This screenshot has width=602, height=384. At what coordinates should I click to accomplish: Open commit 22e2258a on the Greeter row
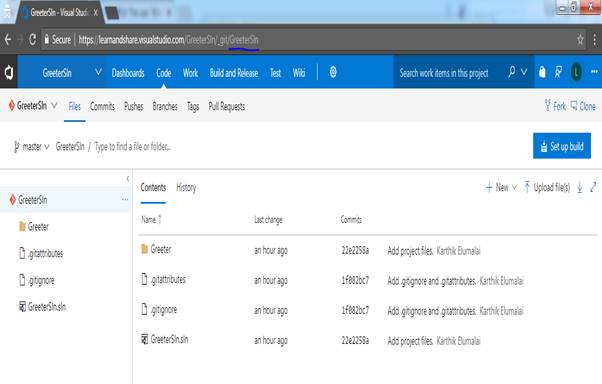355,250
